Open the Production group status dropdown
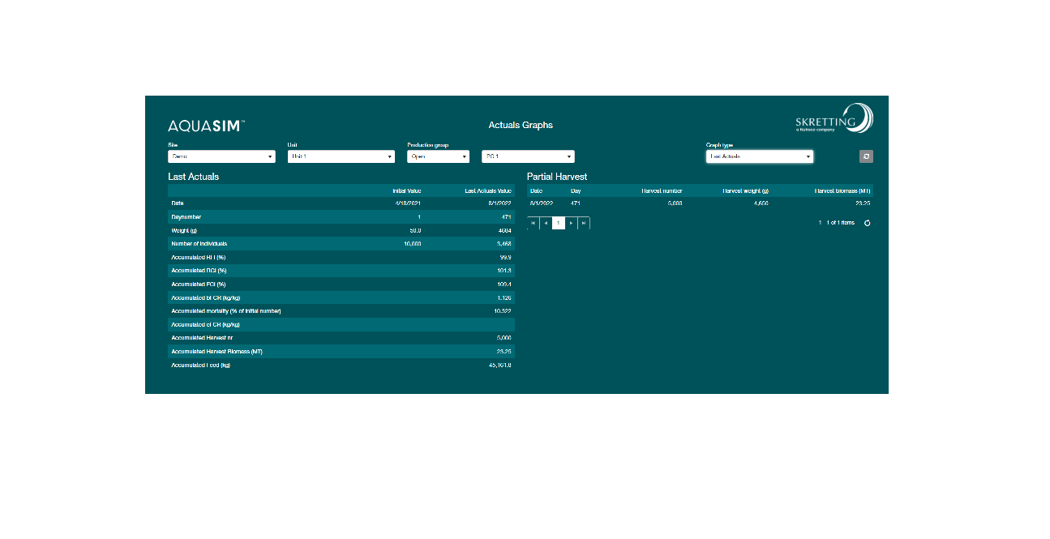The width and height of the screenshot is (1050, 539). pyautogui.click(x=438, y=156)
